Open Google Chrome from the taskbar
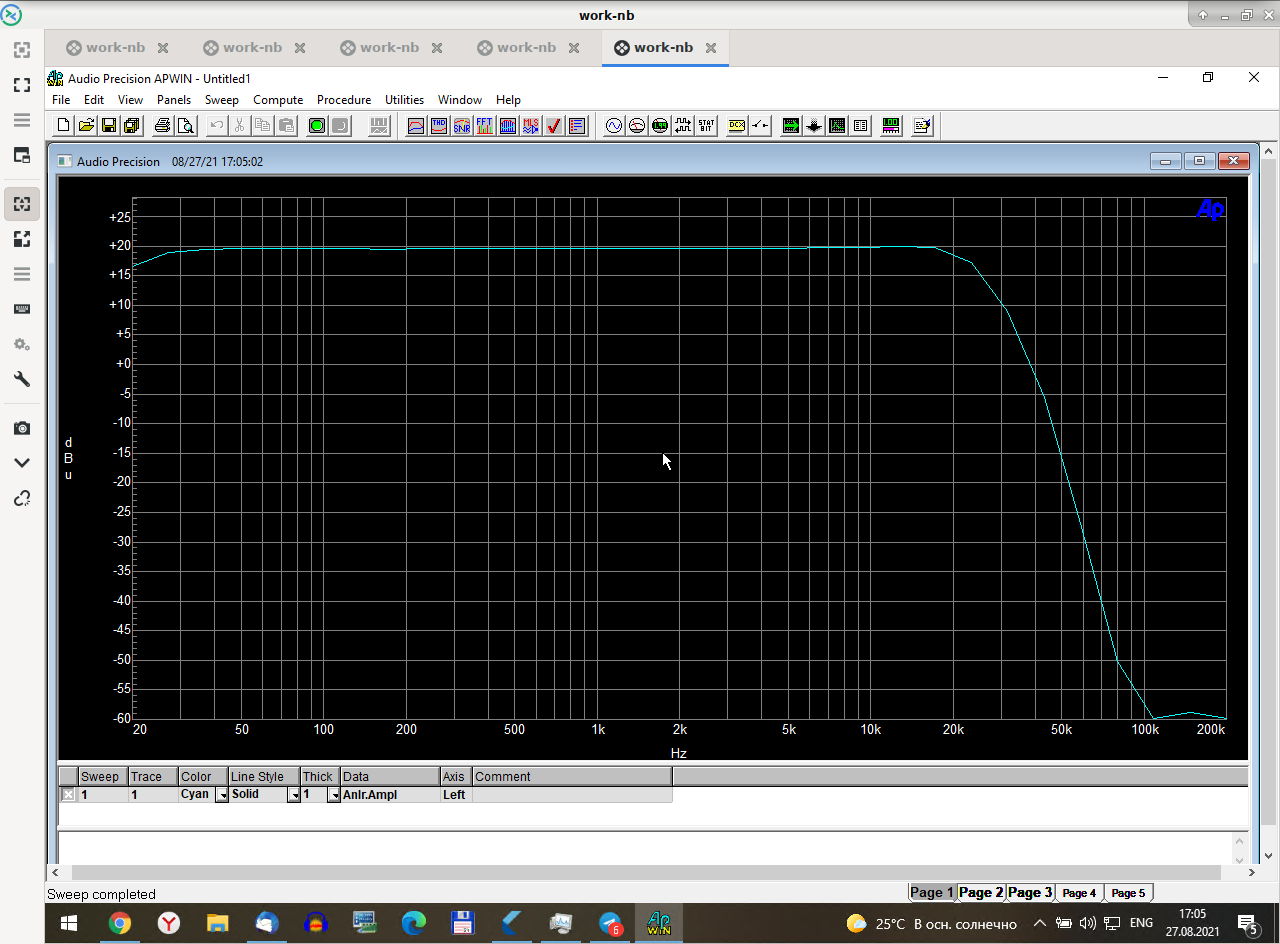The width and height of the screenshot is (1280, 944). pyautogui.click(x=120, y=923)
